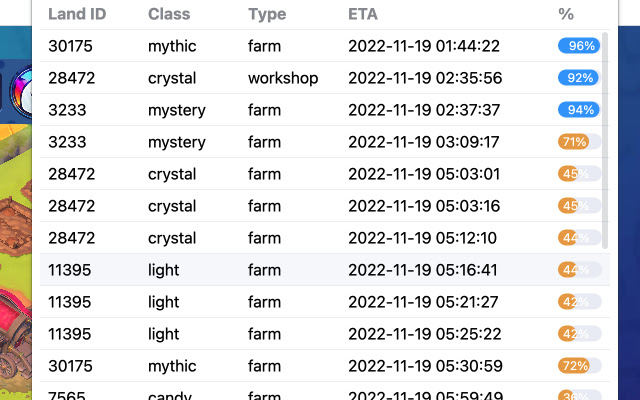
Task: Click the 92% blue progress pill
Action: click(x=579, y=78)
